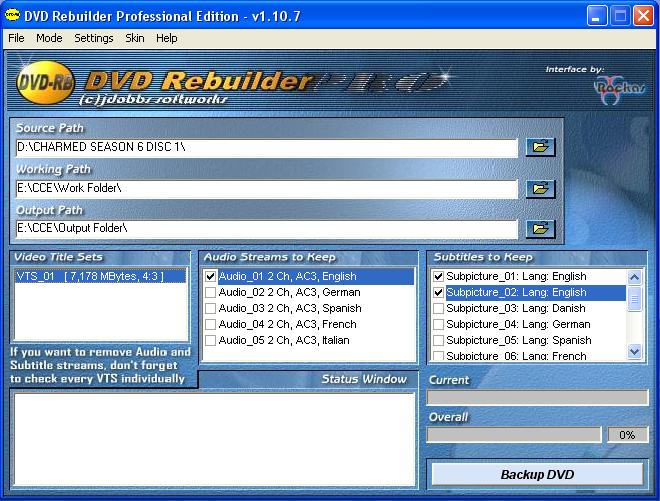Click the 0% overall percentage box

click(x=627, y=435)
